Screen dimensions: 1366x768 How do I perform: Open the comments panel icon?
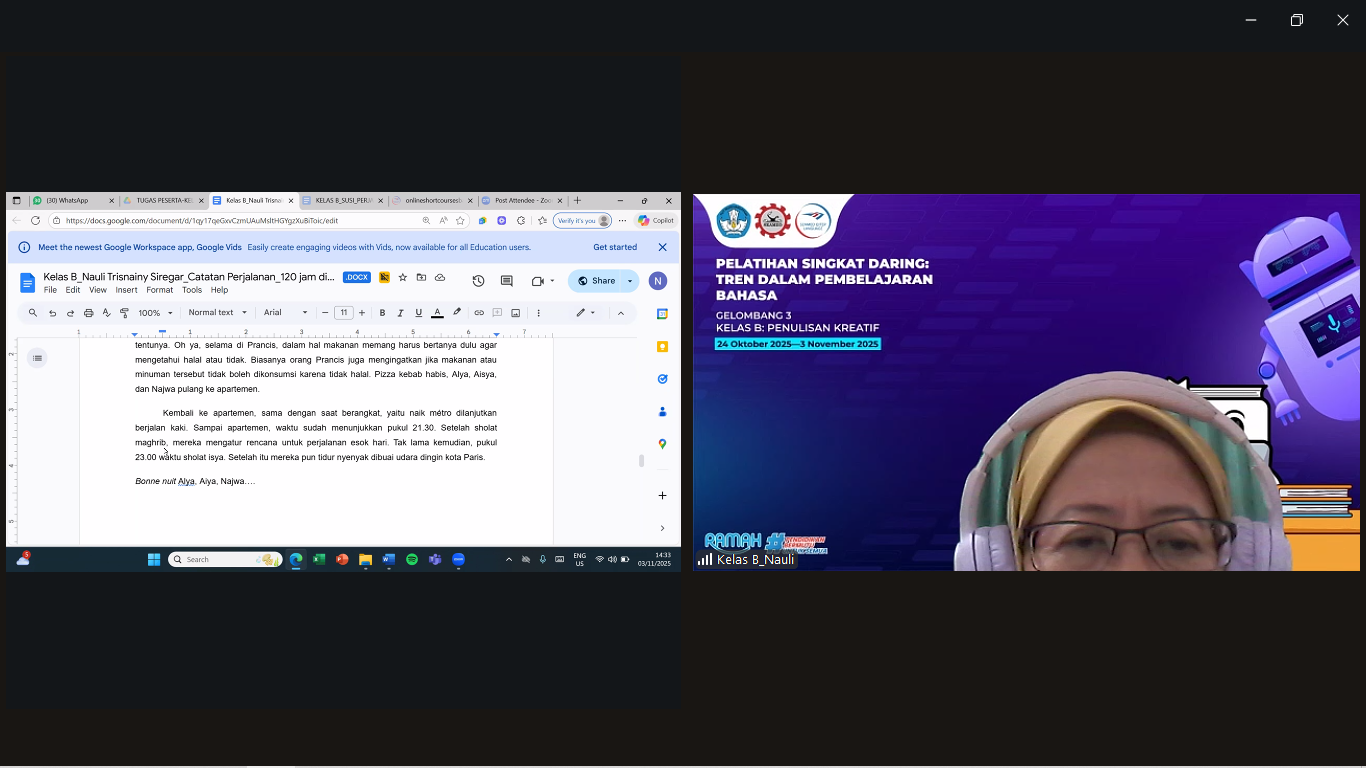506,281
